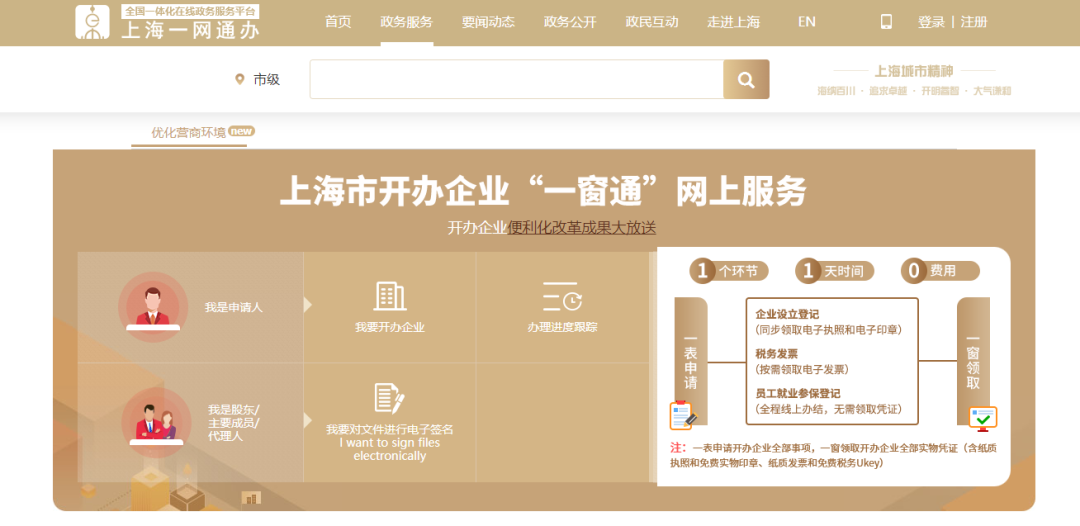1080x526 pixels.
Task: Click the 一表申请 vertical banner
Action: [691, 361]
